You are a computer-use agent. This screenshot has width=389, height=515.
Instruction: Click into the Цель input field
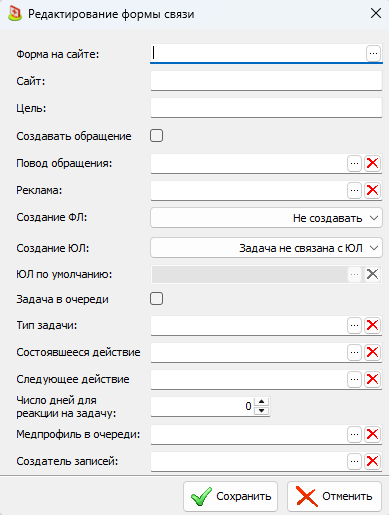[266, 108]
